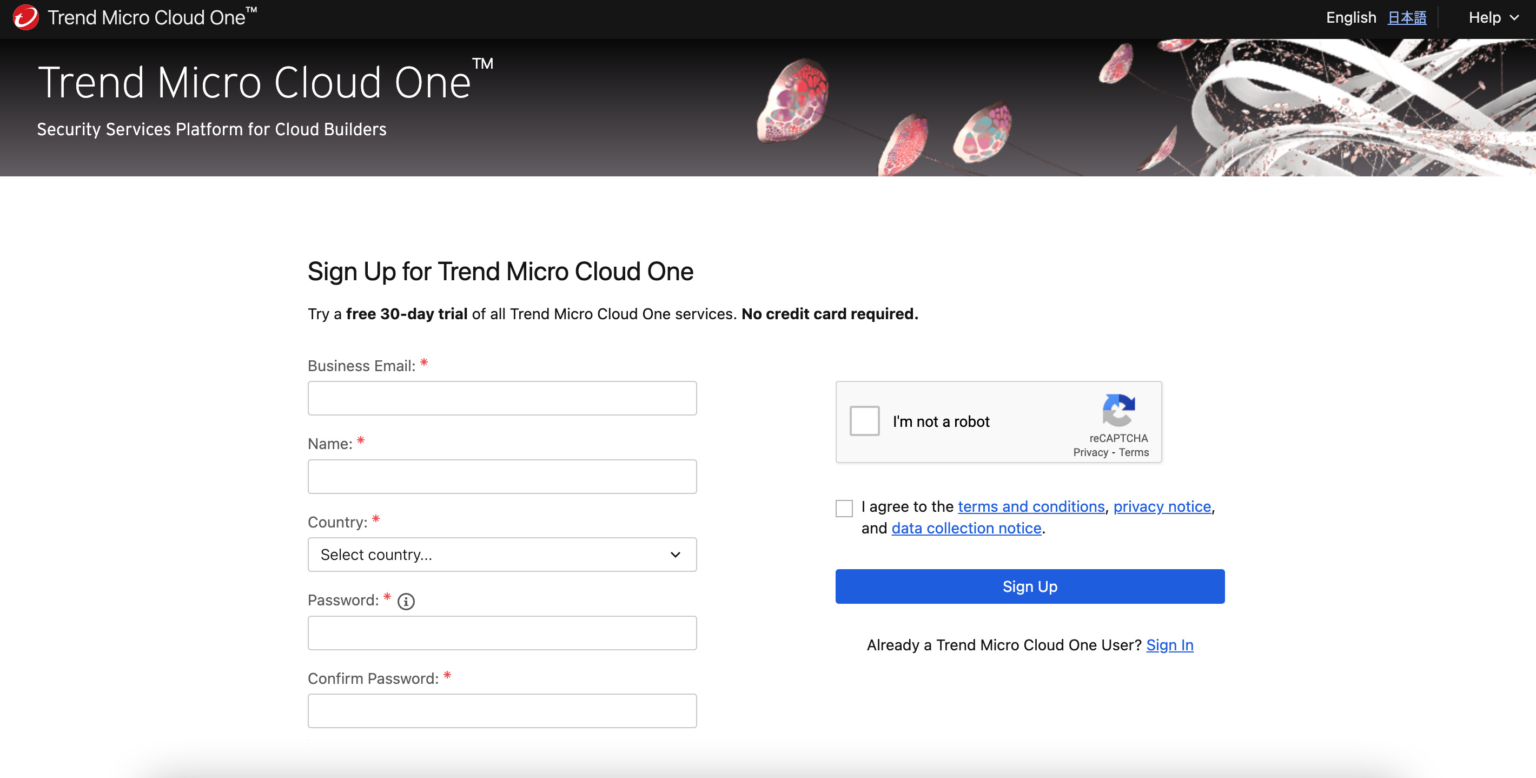Click the Password input field
Screen dimensions: 1536x778
click(x=502, y=632)
